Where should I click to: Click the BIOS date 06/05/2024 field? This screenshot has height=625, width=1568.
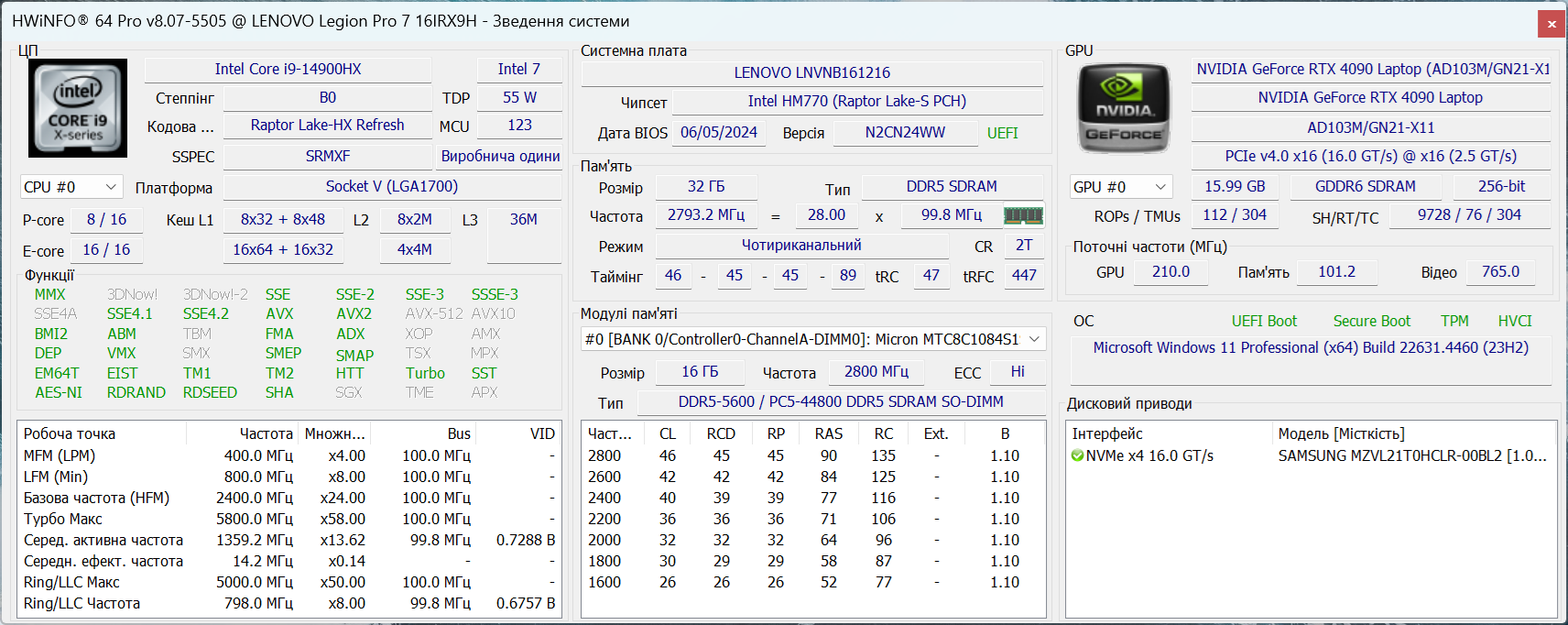718,133
